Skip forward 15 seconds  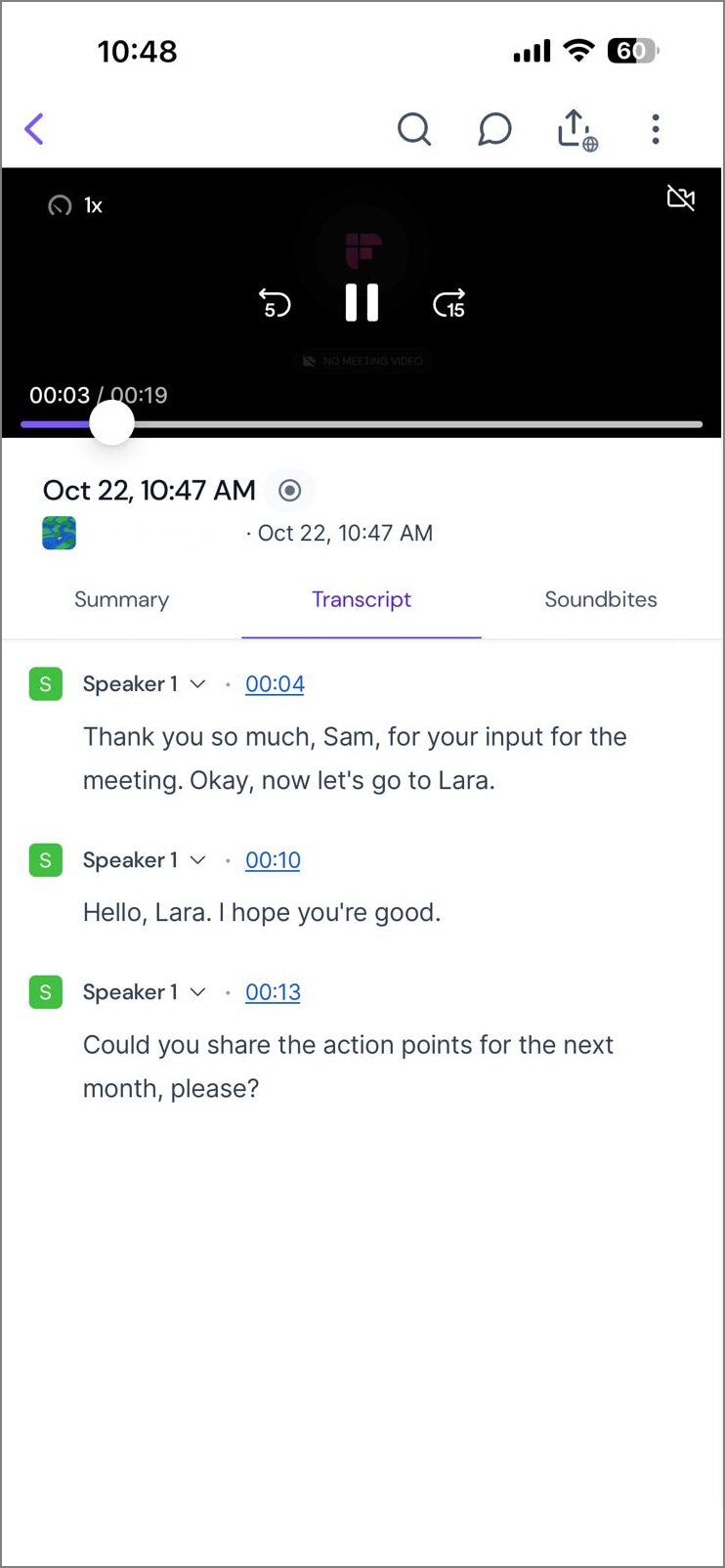pyautogui.click(x=448, y=303)
